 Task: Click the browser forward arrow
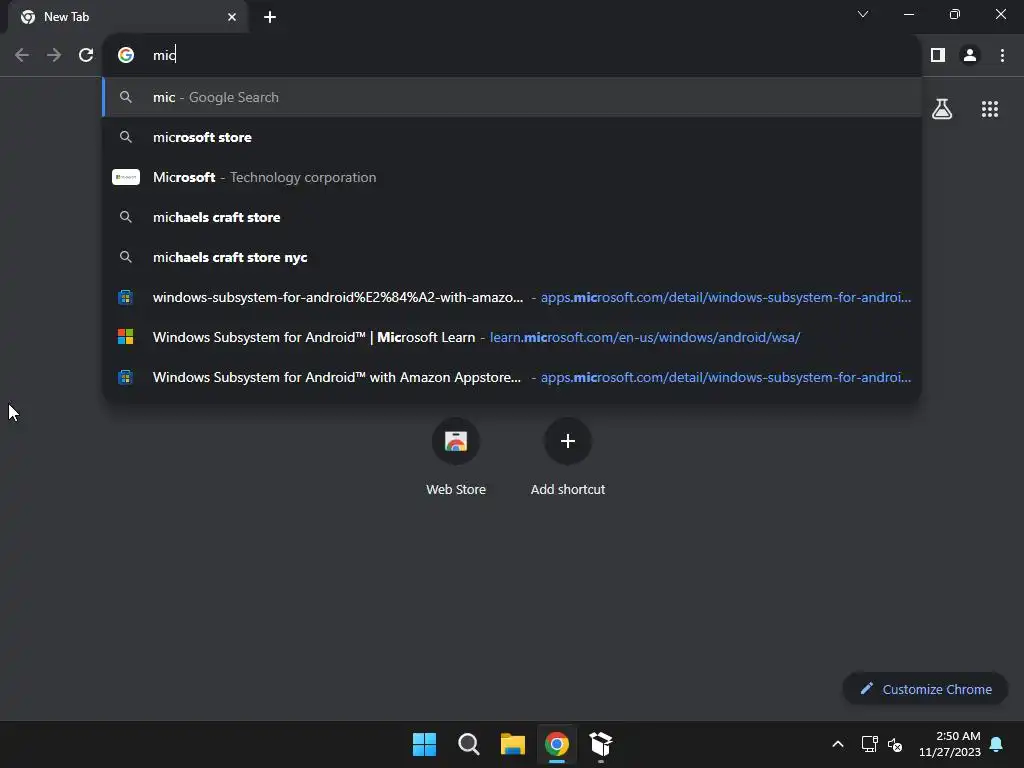click(x=54, y=56)
